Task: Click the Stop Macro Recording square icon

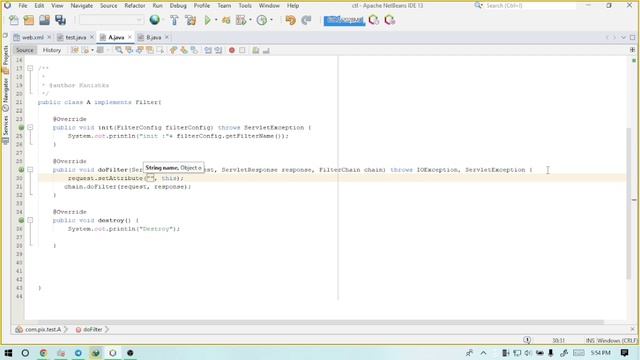Action: pyautogui.click(x=242, y=50)
